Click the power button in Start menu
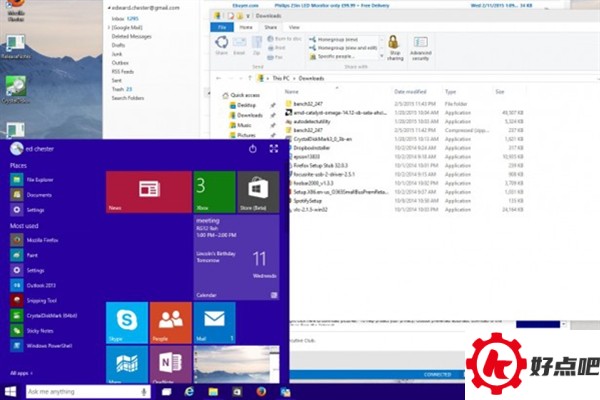 pyautogui.click(x=253, y=149)
